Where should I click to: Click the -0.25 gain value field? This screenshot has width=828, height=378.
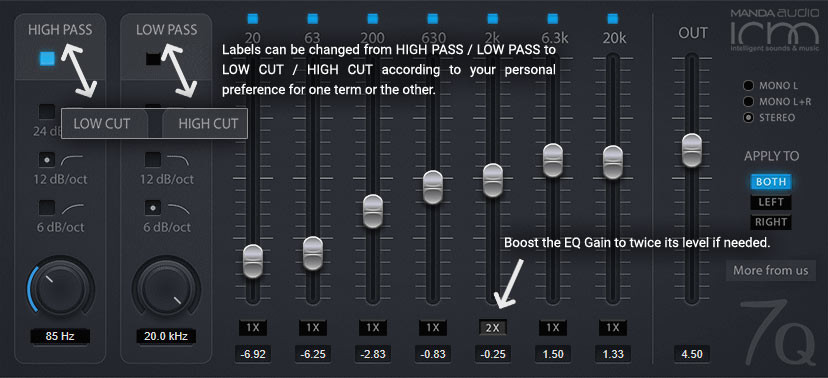493,354
